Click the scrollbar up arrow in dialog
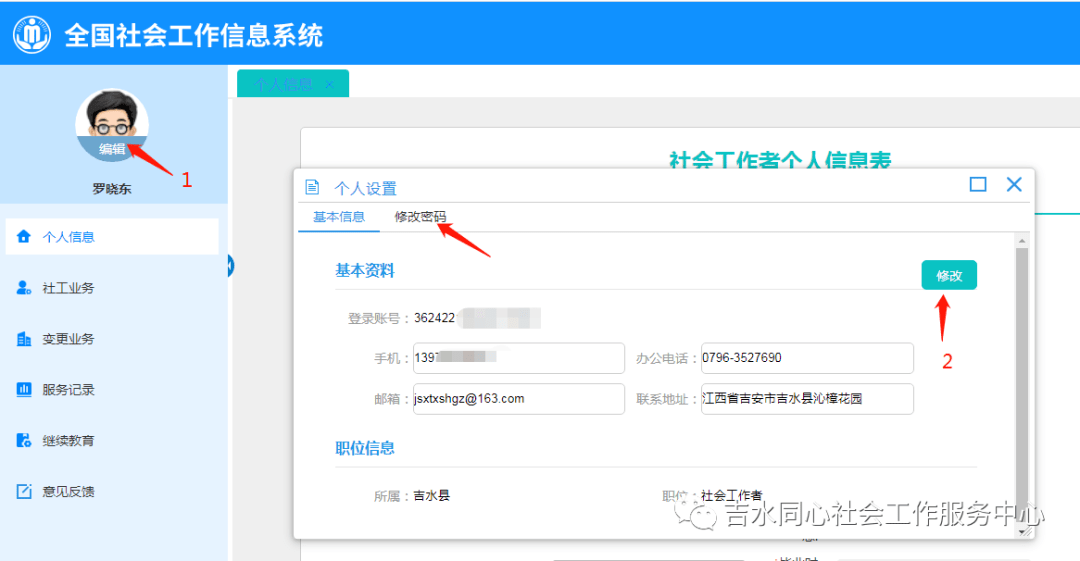 point(1022,241)
